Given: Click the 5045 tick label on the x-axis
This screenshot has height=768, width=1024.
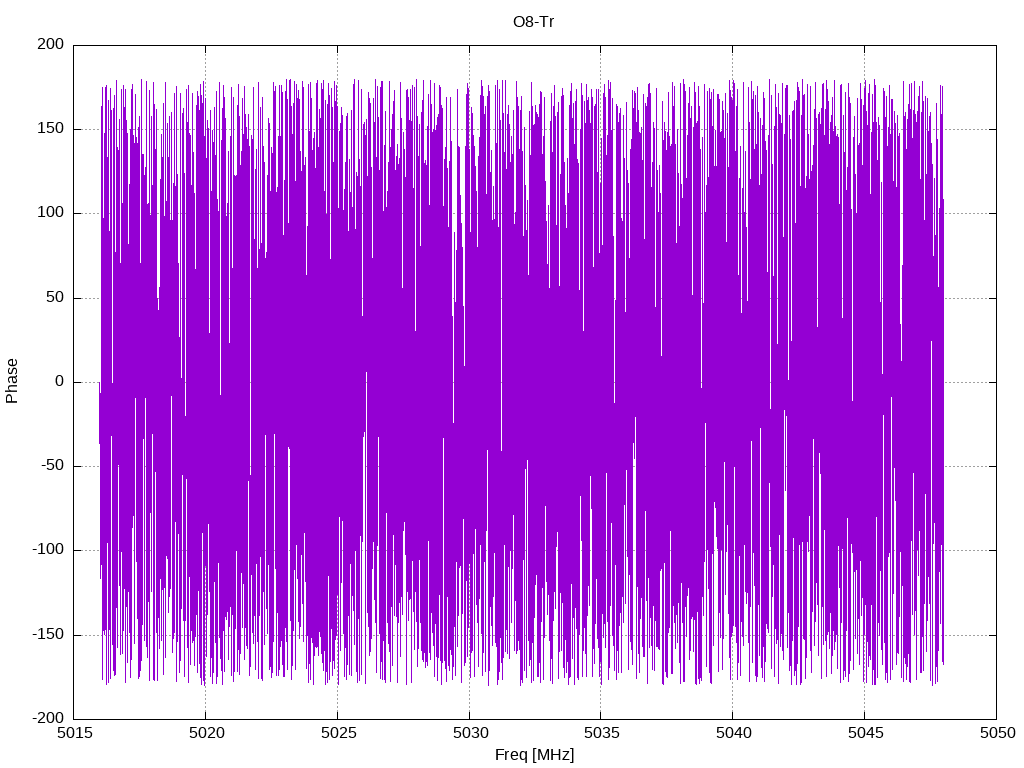Looking at the screenshot, I should click(x=865, y=733).
